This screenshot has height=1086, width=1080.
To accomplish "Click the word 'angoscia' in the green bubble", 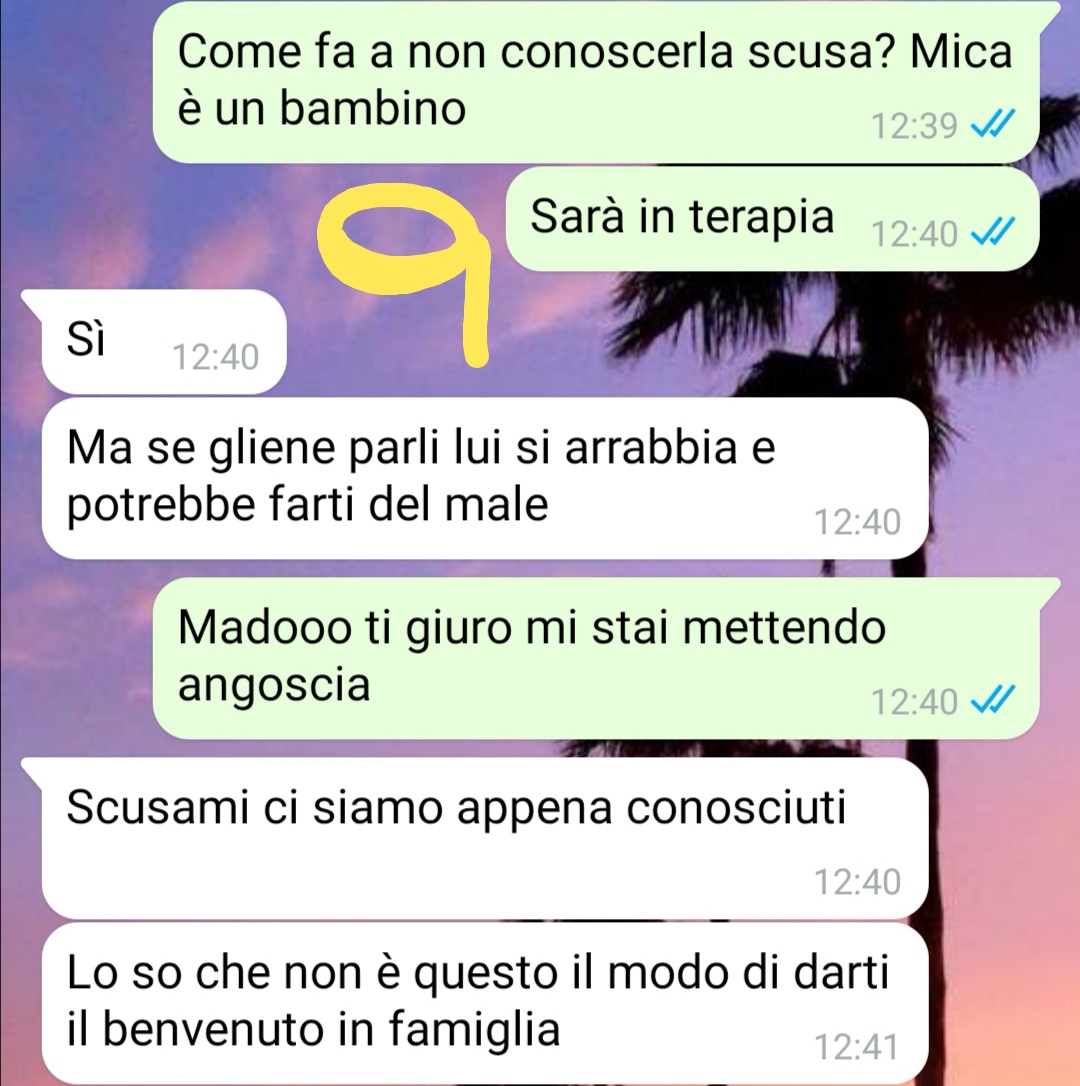I will click(274, 687).
